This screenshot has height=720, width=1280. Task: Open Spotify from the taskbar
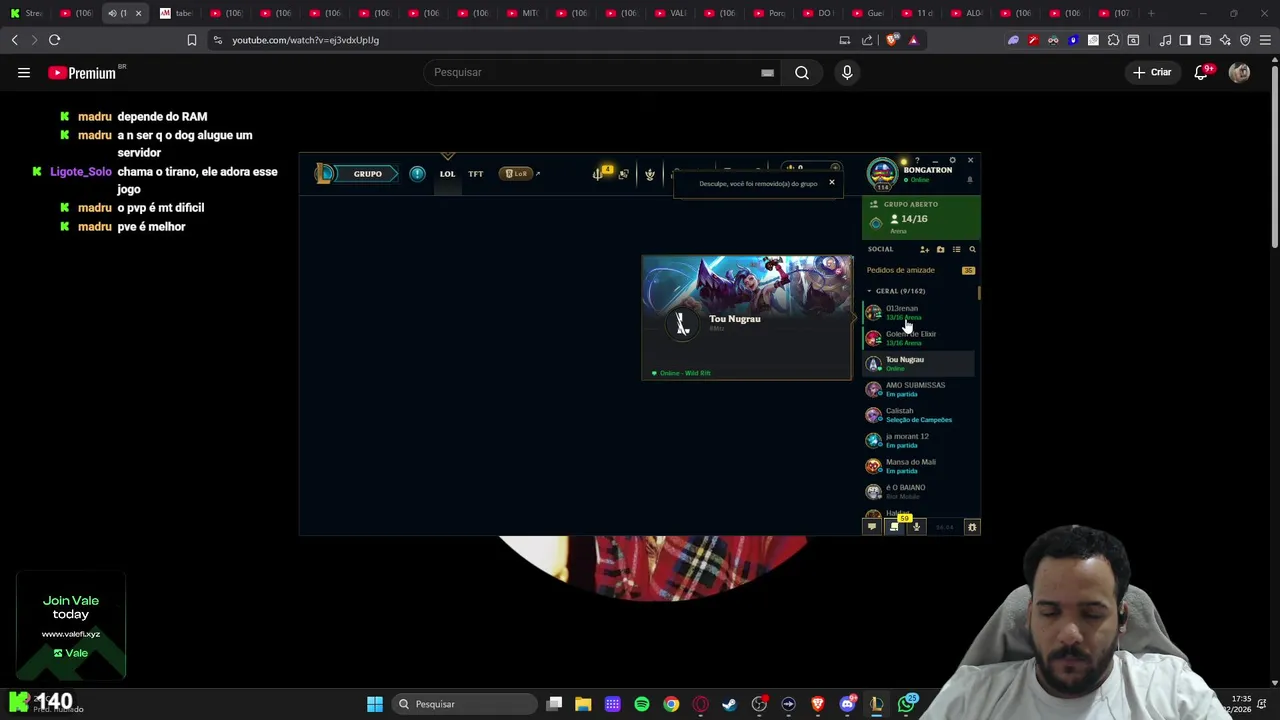[x=642, y=704]
